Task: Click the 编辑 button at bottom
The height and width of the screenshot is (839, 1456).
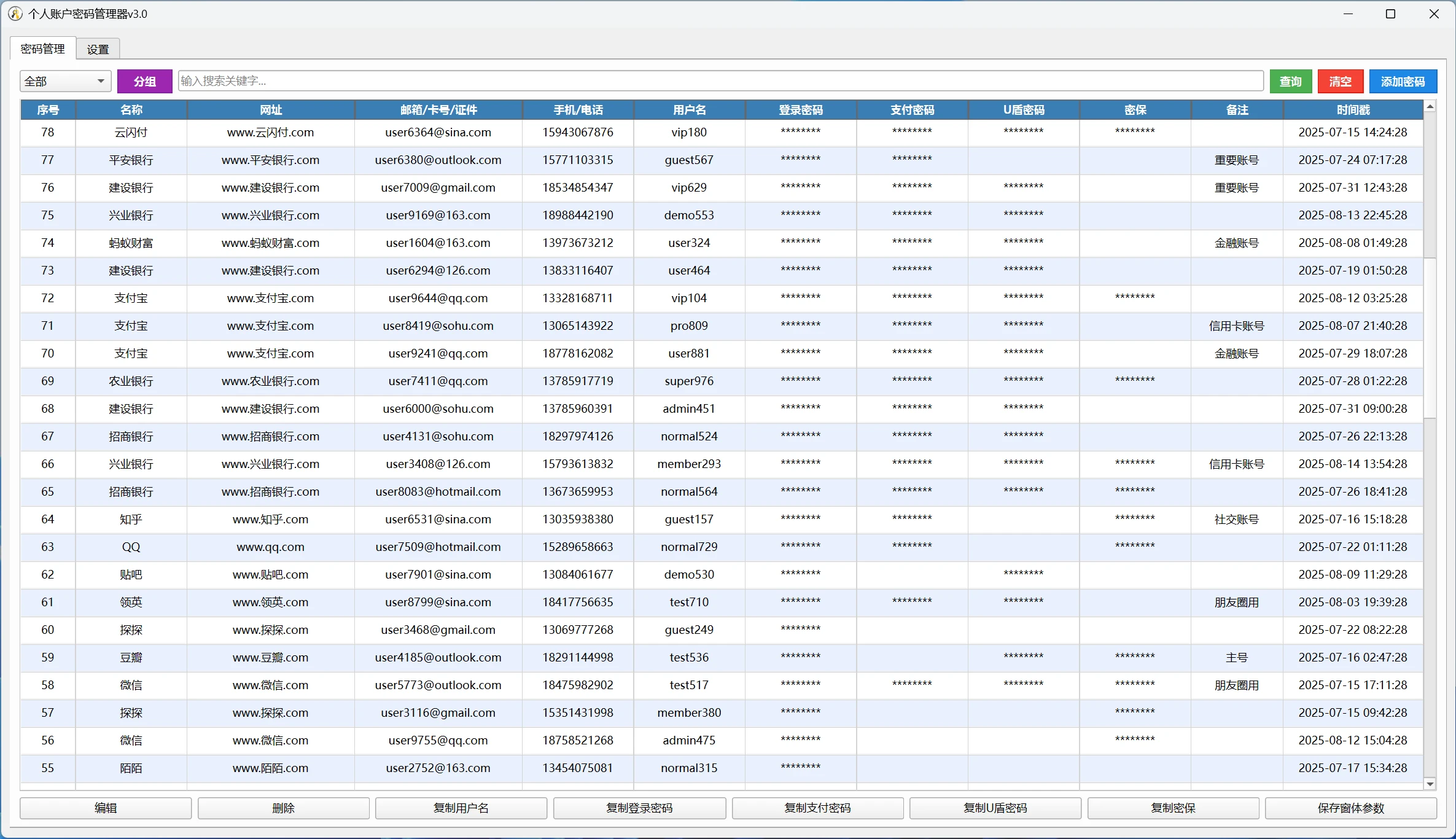Action: [106, 808]
